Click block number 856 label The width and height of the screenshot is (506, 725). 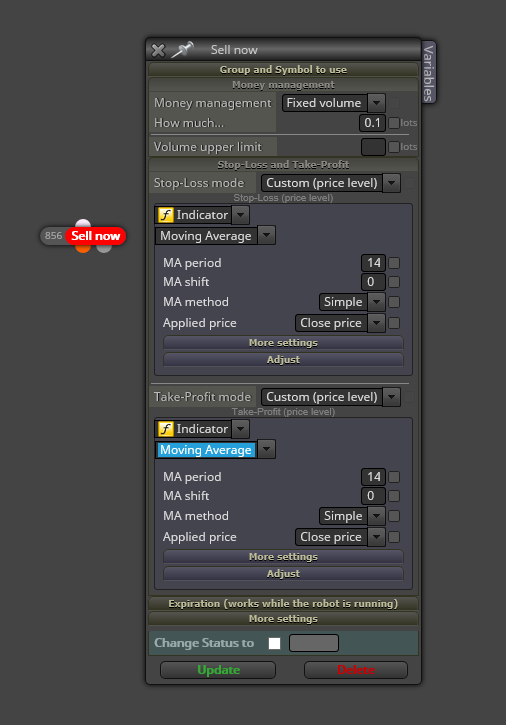[x=53, y=236]
